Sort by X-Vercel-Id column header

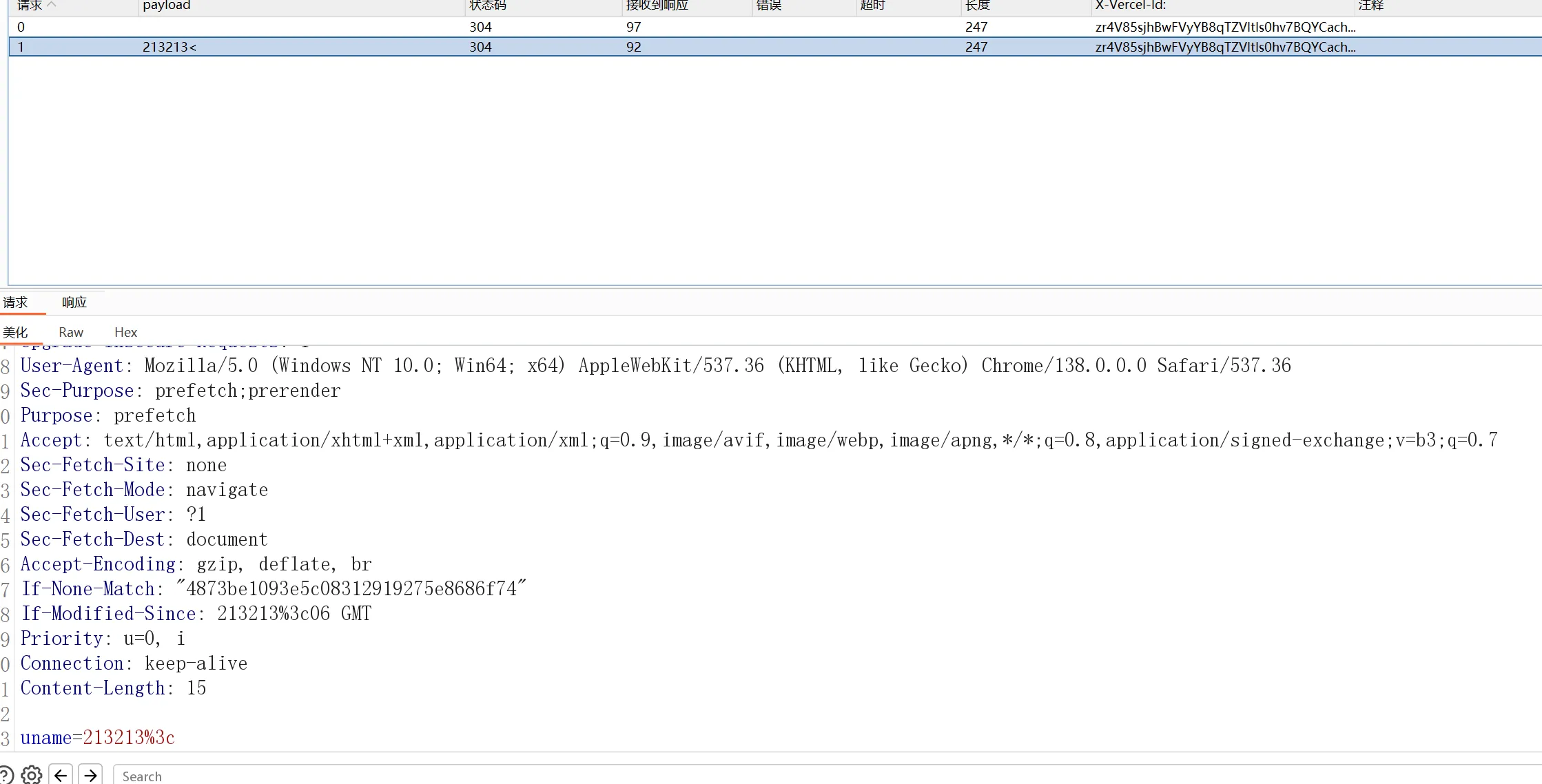(x=1130, y=6)
